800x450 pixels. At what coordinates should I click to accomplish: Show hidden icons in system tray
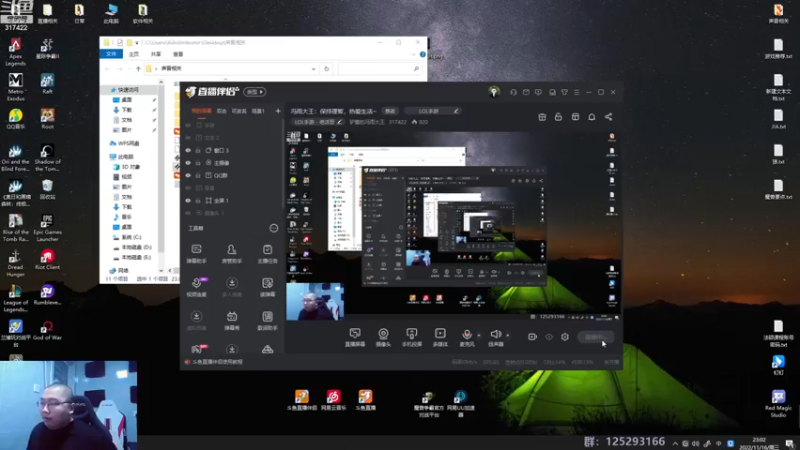pos(675,443)
